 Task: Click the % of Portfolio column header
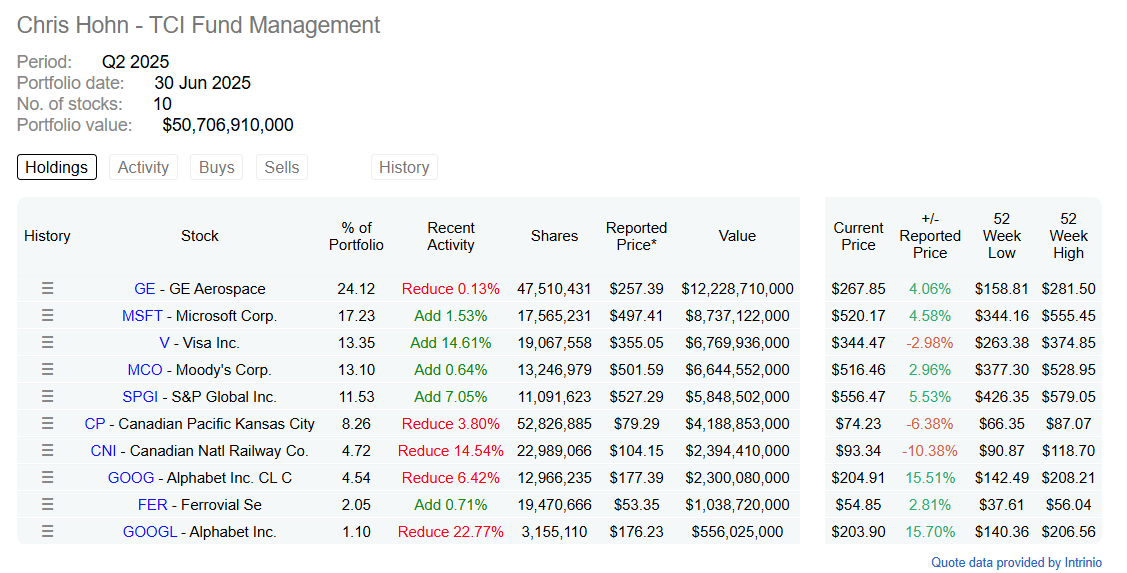[356, 236]
